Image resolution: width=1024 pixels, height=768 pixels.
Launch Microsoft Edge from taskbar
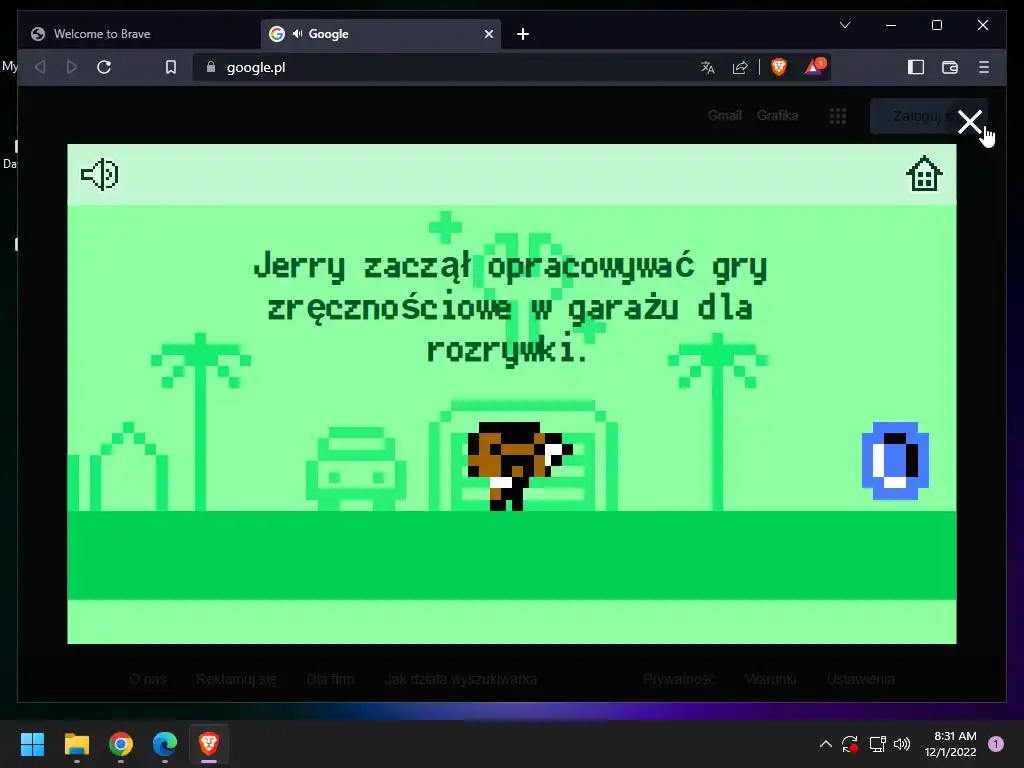(165, 744)
